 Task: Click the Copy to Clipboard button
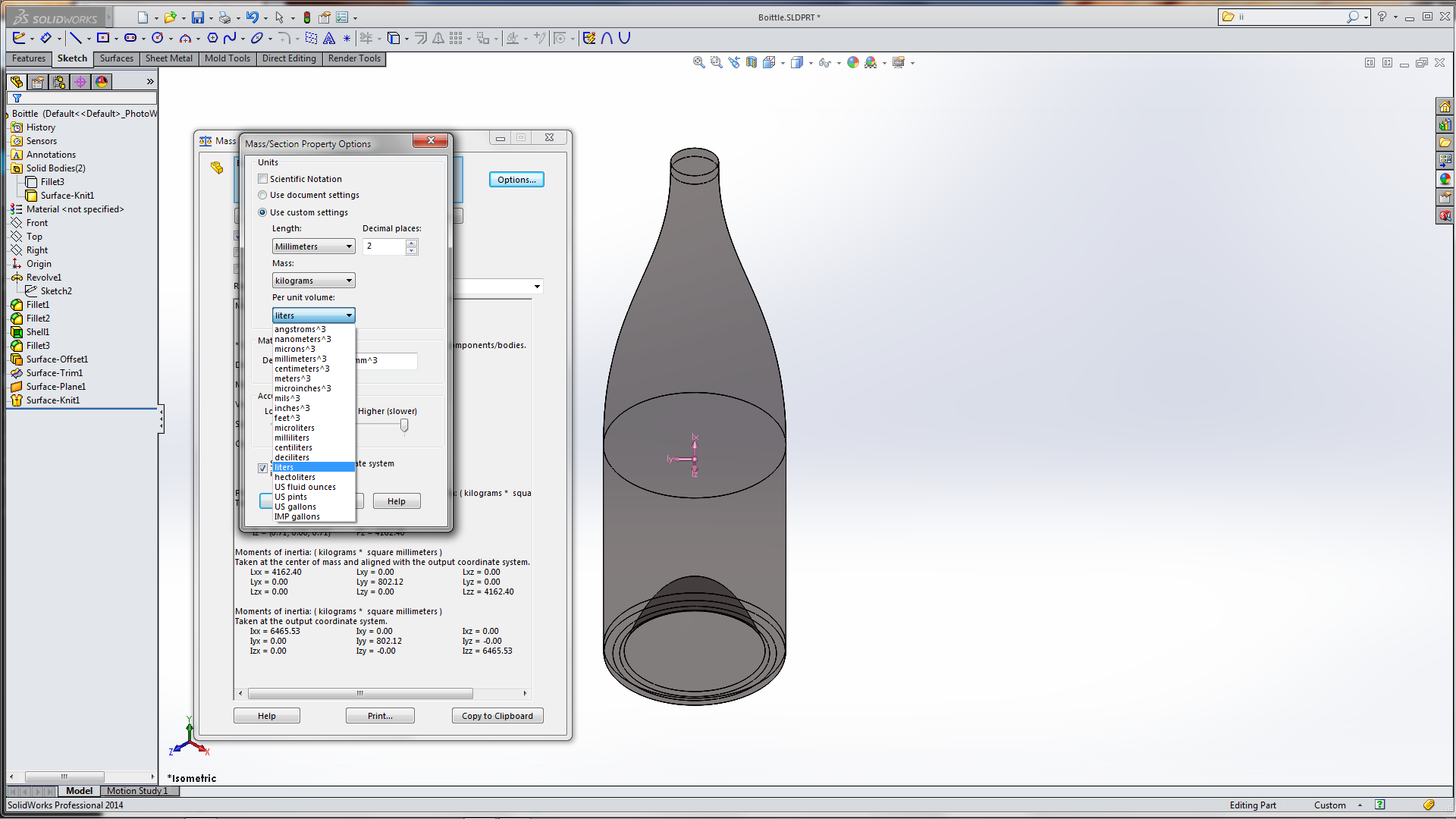pos(497,716)
